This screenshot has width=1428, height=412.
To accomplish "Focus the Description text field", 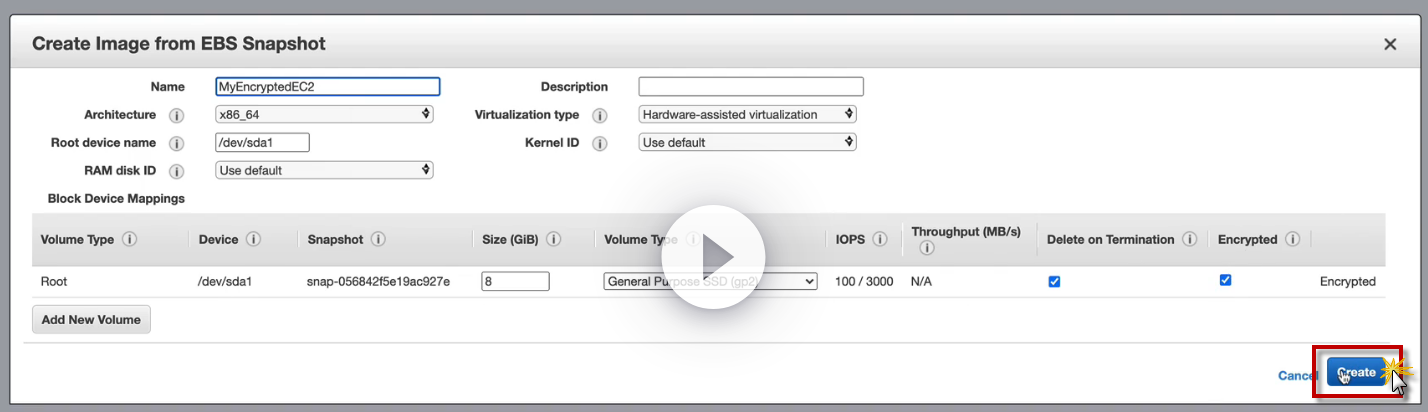I will [x=750, y=87].
